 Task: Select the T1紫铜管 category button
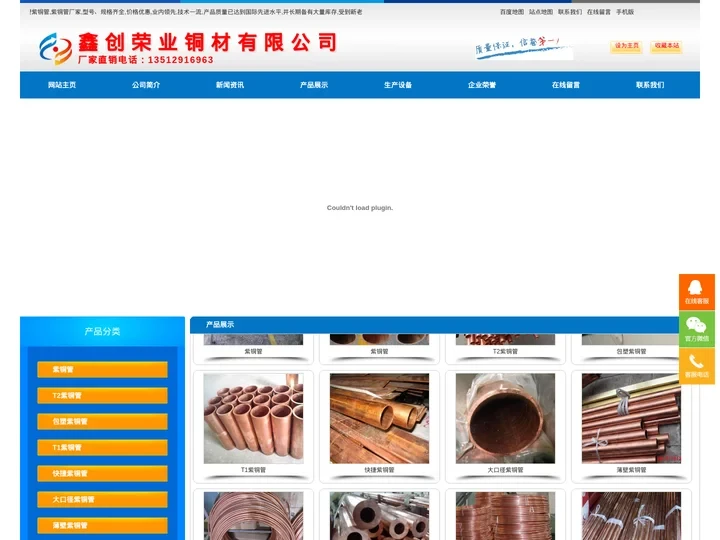[x=102, y=447]
